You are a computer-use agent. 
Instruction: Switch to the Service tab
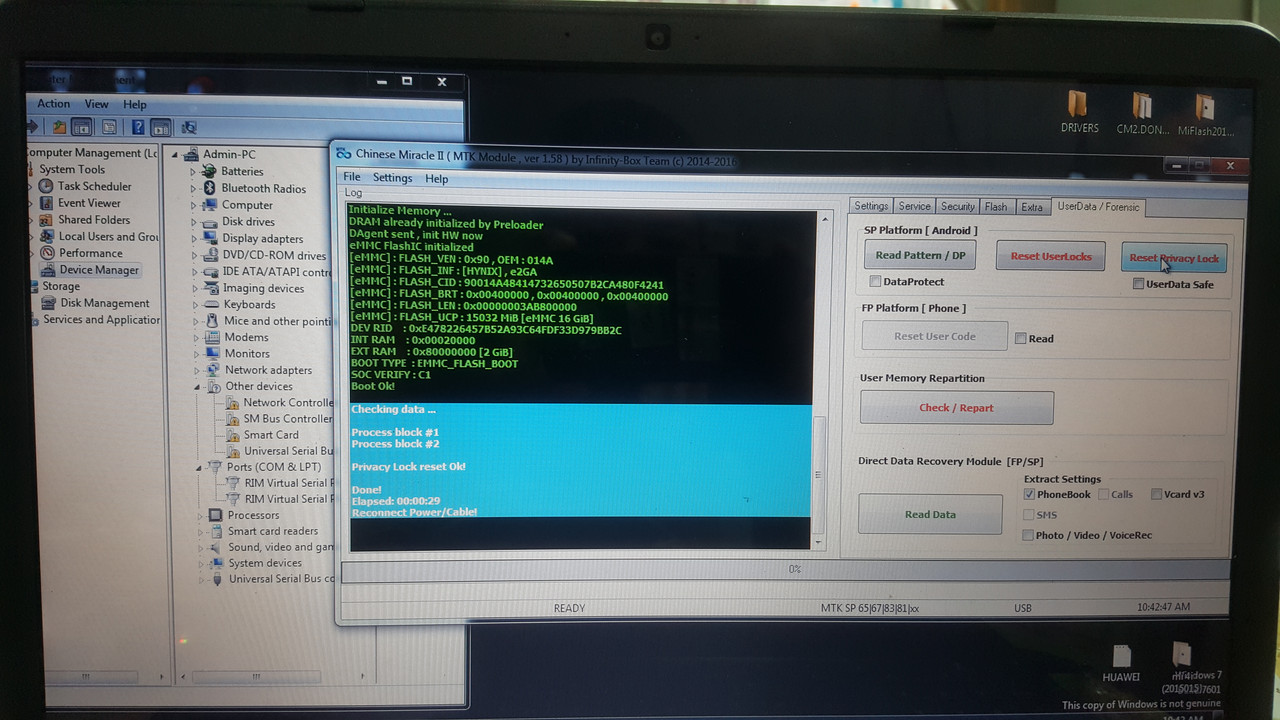tap(914, 206)
